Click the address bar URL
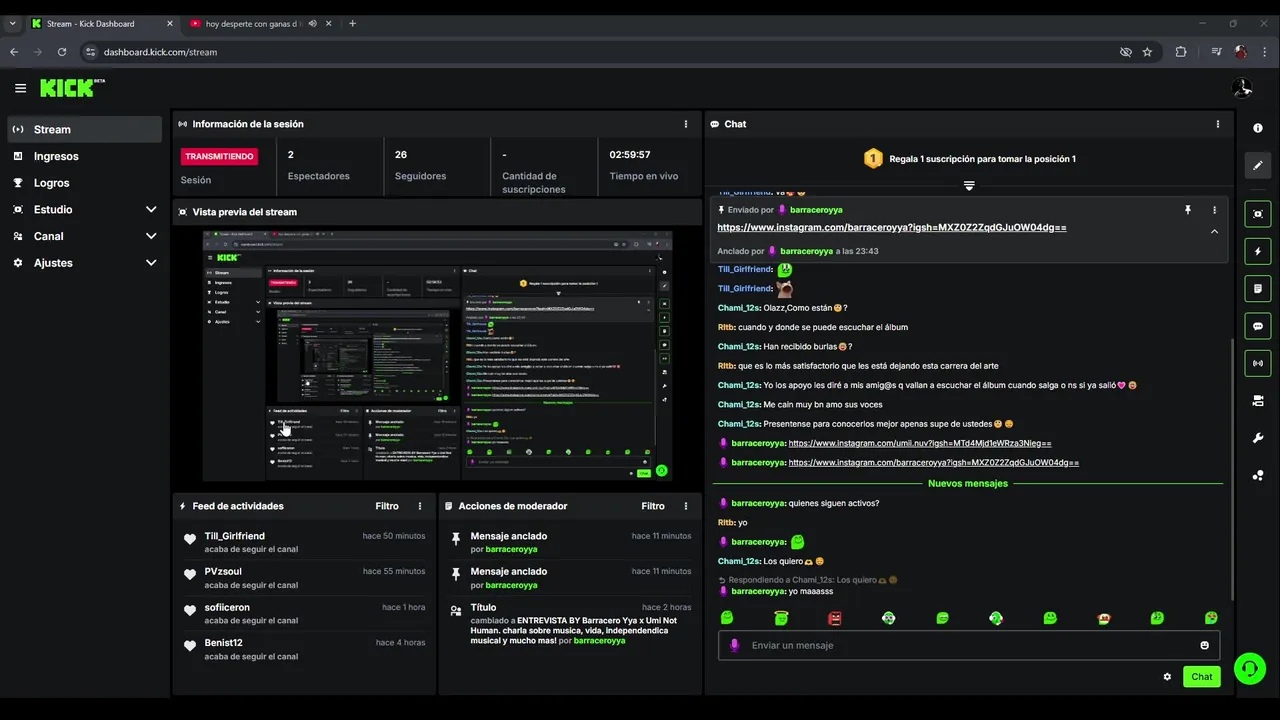Image resolution: width=1280 pixels, height=720 pixels. click(160, 52)
